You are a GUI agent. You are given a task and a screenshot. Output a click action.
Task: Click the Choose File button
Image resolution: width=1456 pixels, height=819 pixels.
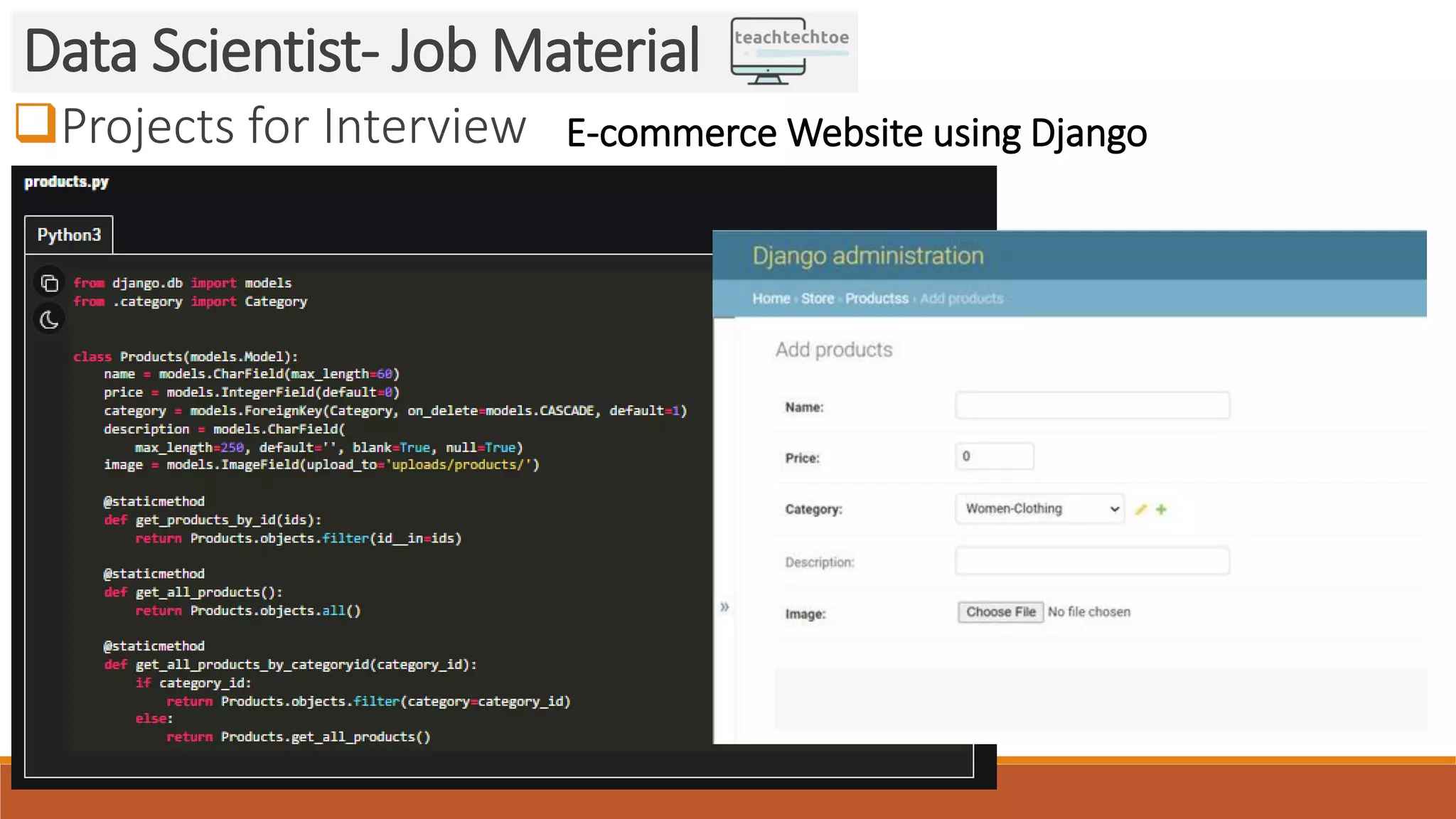(1000, 612)
